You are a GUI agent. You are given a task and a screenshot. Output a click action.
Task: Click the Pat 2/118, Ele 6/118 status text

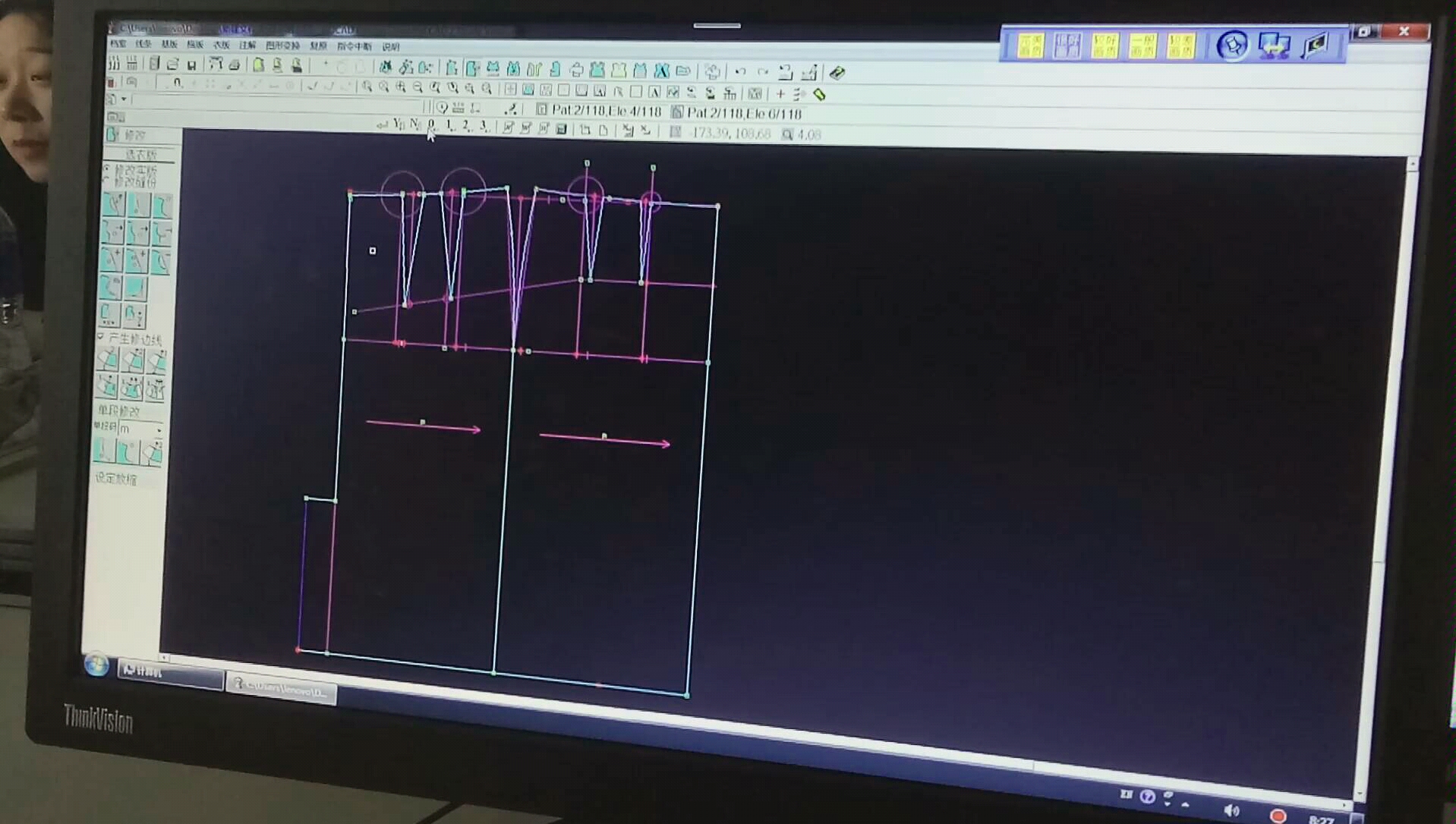[x=744, y=113]
